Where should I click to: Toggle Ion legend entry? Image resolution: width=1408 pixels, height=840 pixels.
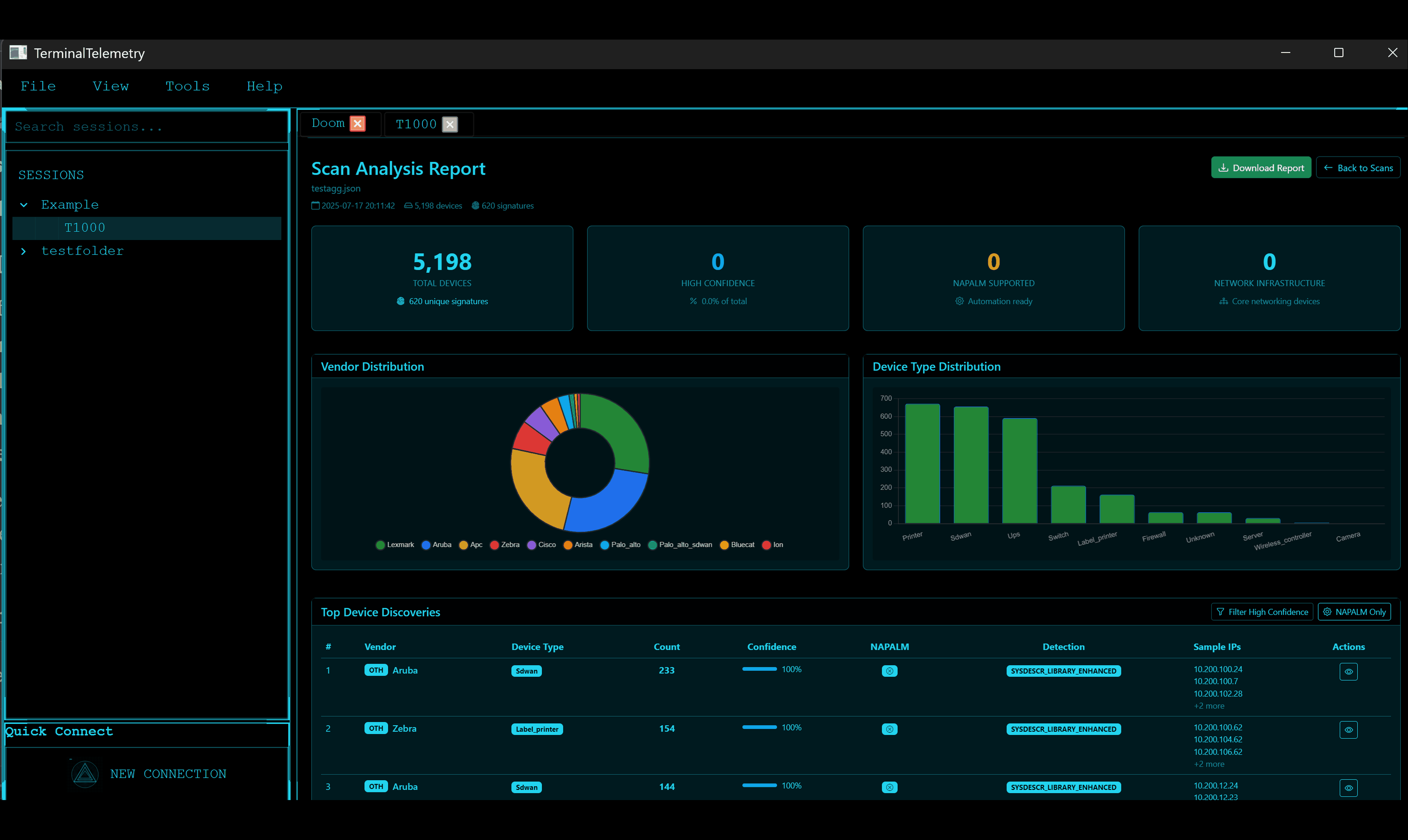[x=773, y=545]
